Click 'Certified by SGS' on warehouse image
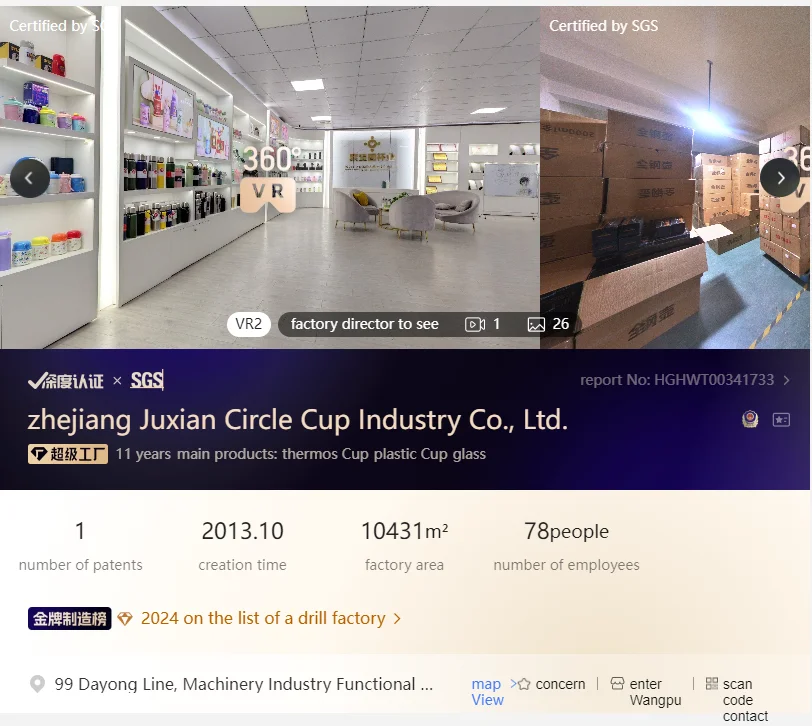This screenshot has width=812, height=726. coord(603,26)
